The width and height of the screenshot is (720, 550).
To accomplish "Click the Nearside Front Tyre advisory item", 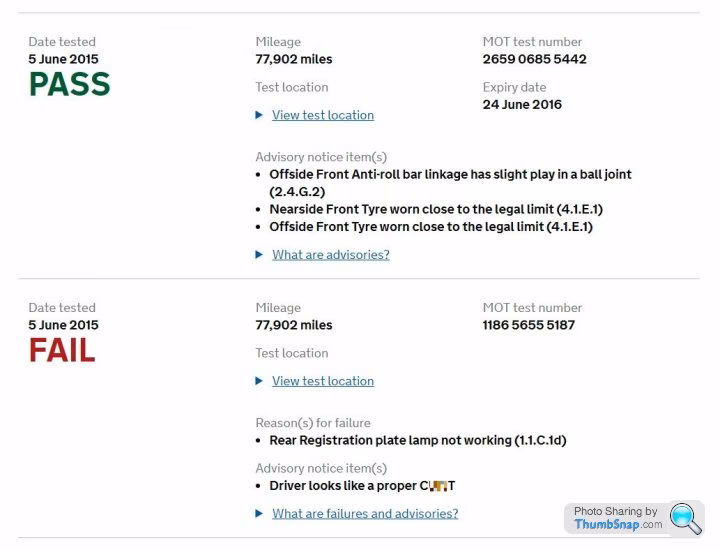I will tap(435, 209).
